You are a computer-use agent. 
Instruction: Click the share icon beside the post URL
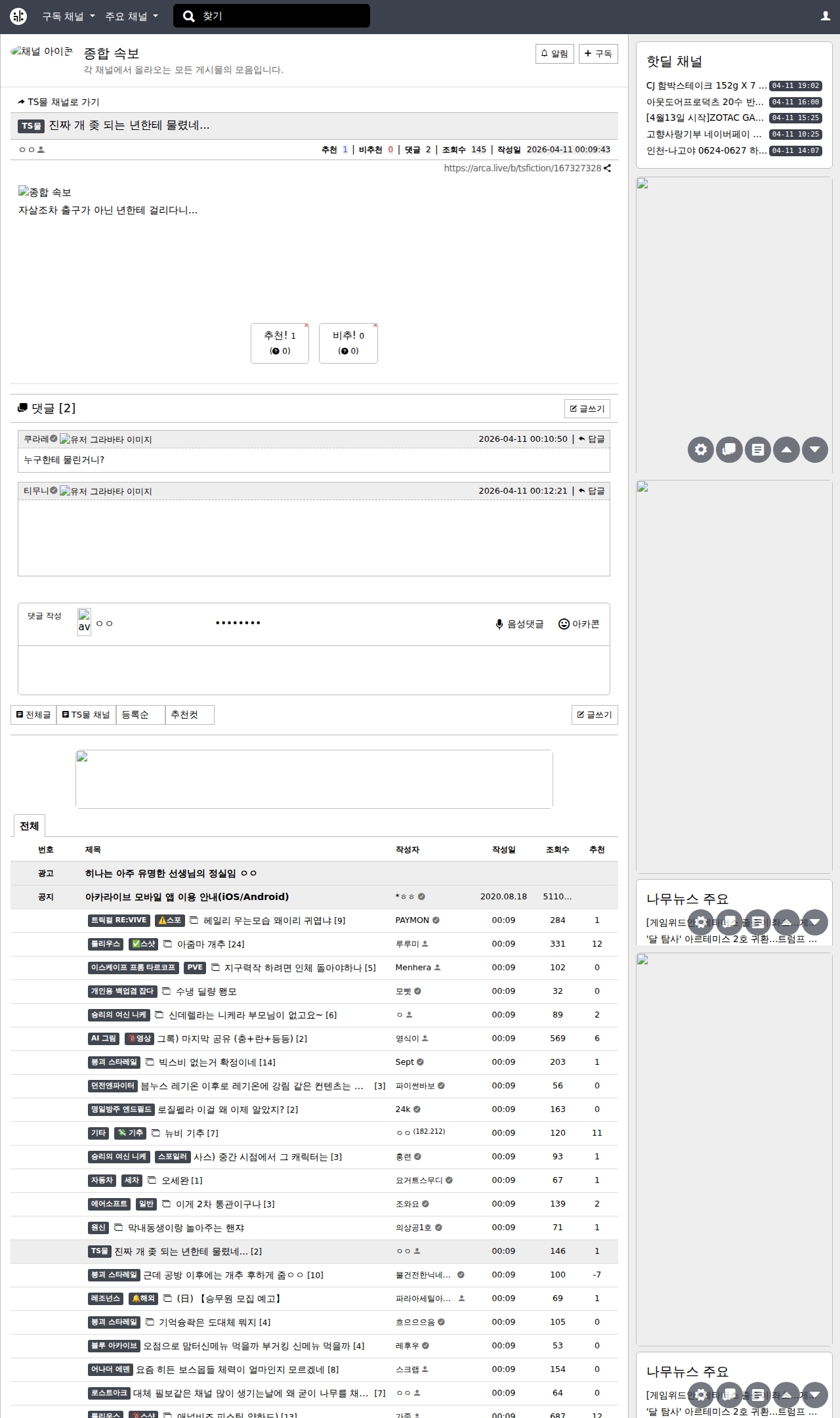(608, 168)
